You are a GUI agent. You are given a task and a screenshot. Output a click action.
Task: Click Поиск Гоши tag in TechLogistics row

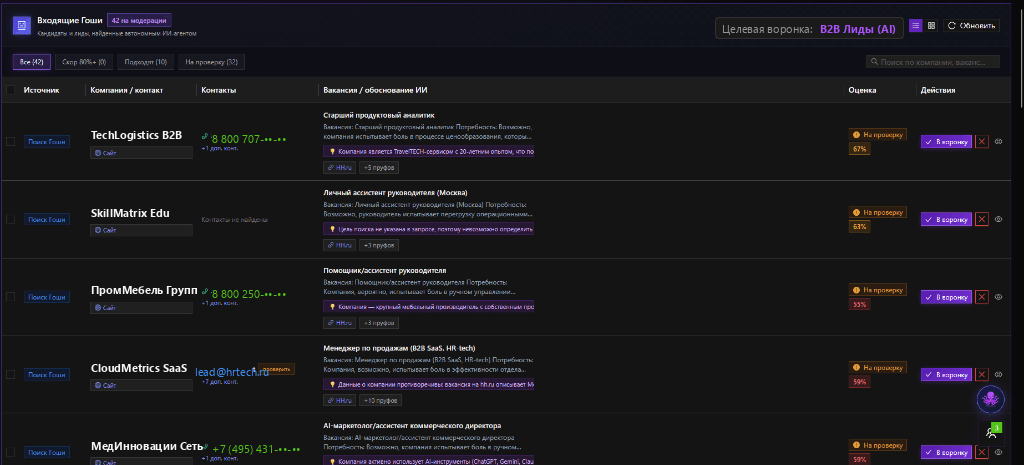(47, 142)
